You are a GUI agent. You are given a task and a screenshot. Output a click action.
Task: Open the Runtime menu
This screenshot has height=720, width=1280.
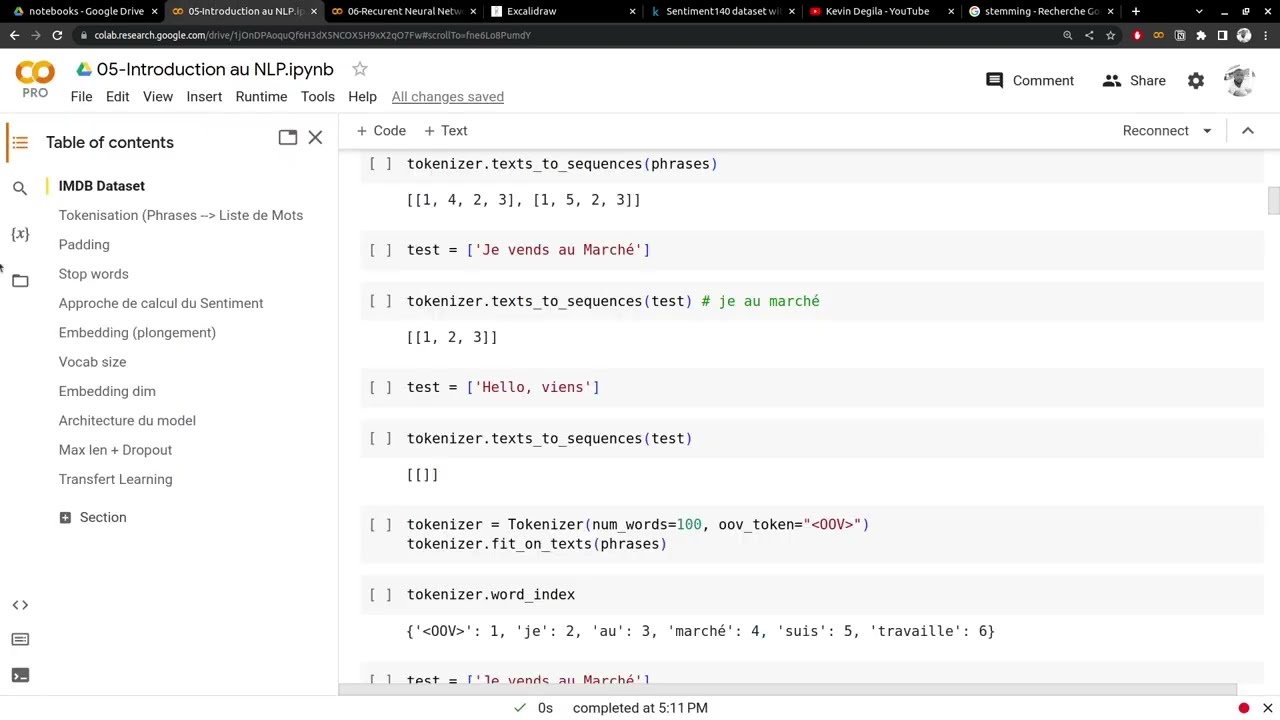(261, 97)
